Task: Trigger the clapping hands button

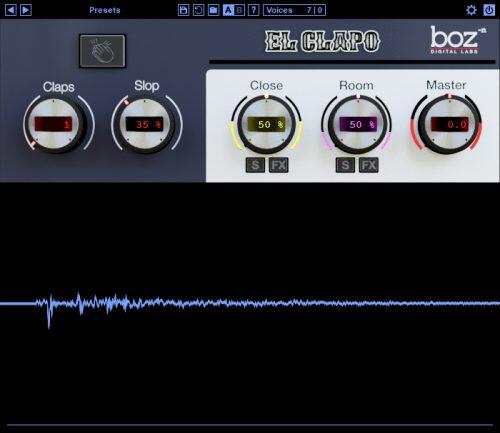Action: tap(102, 51)
